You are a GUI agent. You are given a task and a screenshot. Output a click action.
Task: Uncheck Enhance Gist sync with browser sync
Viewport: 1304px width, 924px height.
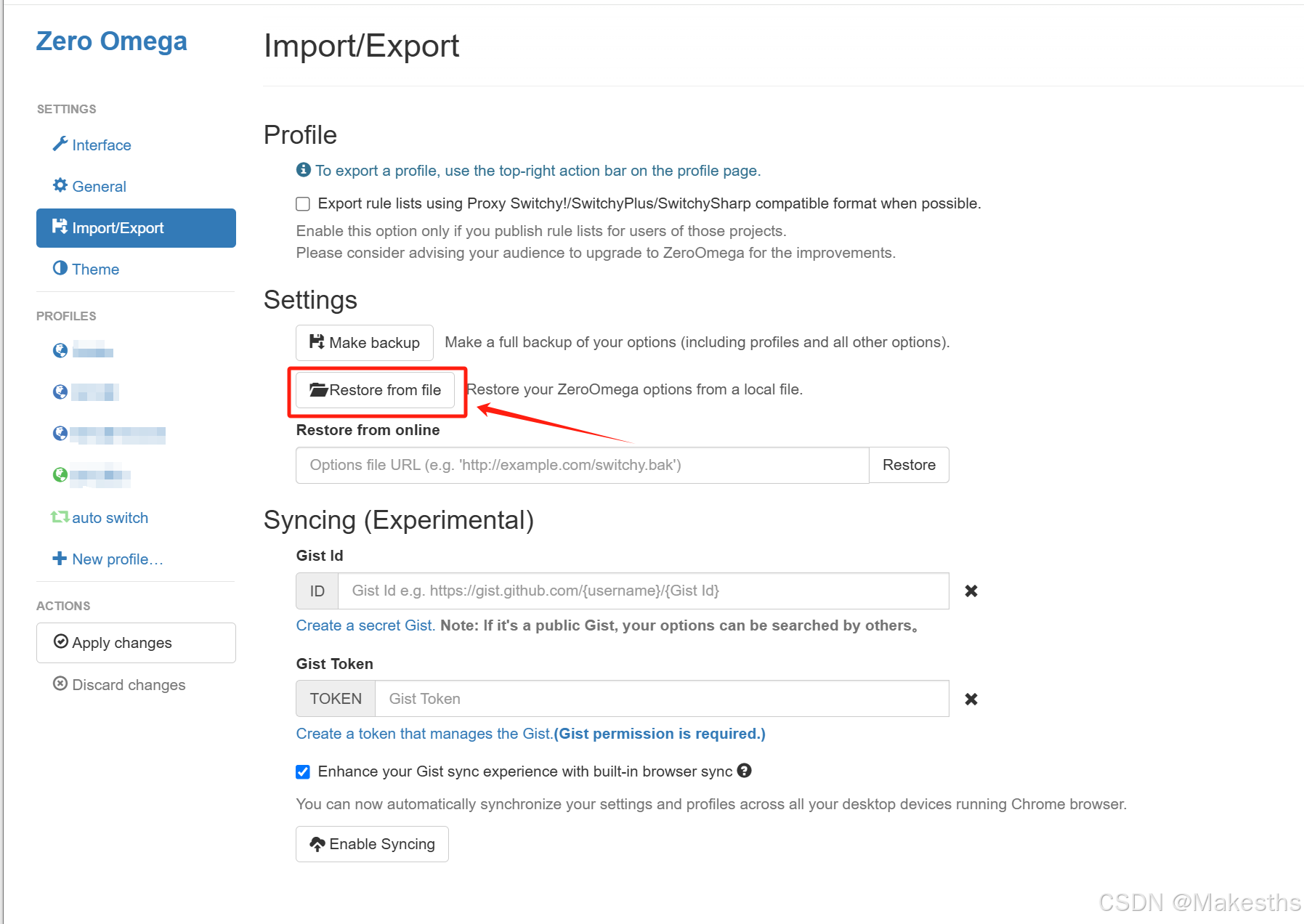[x=303, y=772]
